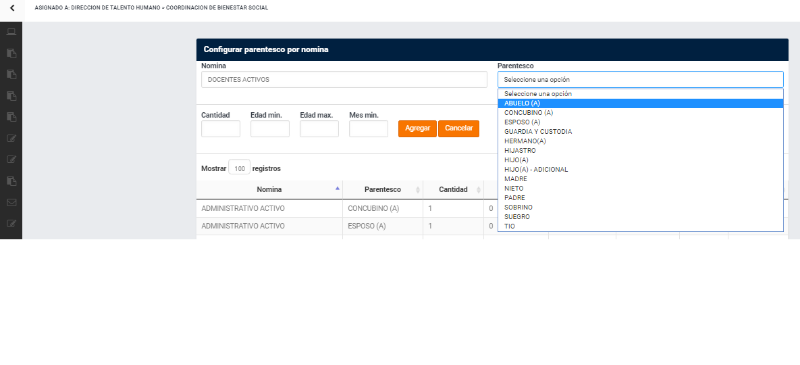Select ESPOSO (A) in dropdown list

click(640, 122)
